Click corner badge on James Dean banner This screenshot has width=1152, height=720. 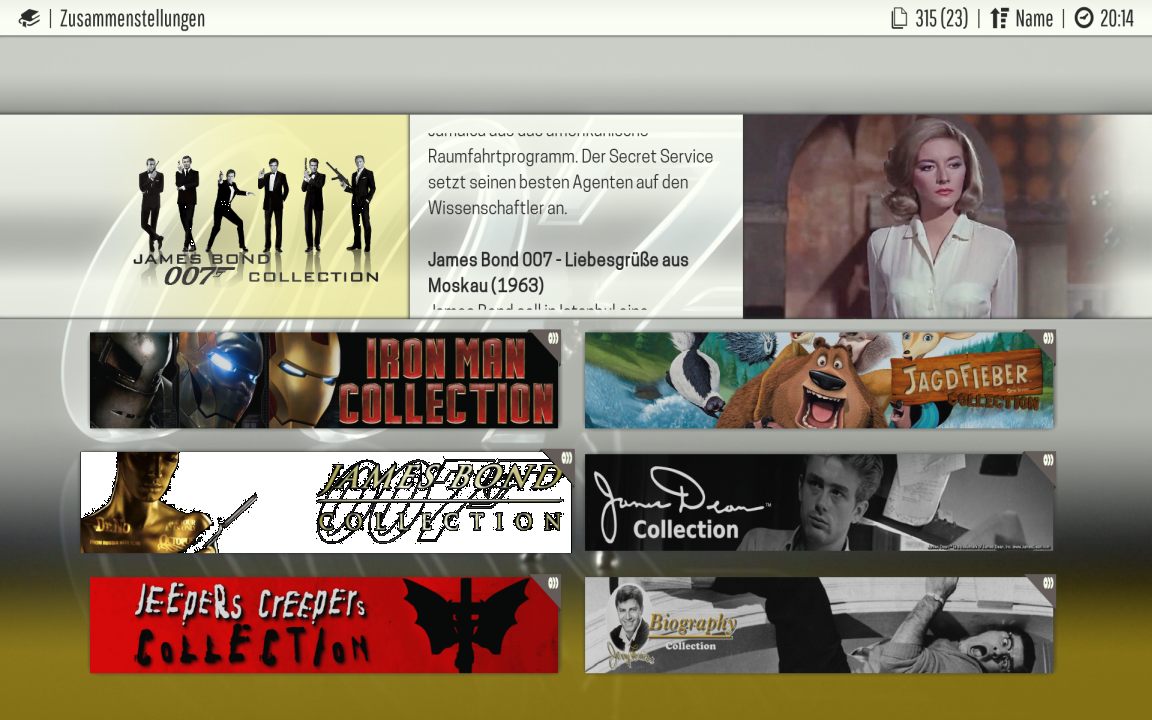tap(1045, 462)
